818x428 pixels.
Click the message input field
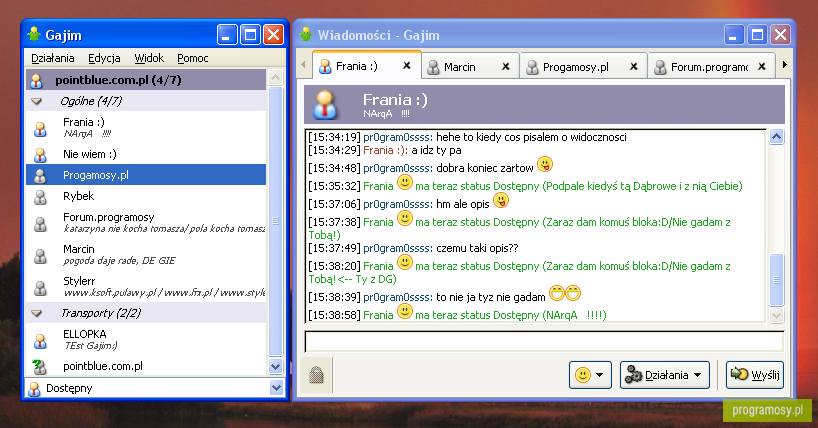pos(544,341)
